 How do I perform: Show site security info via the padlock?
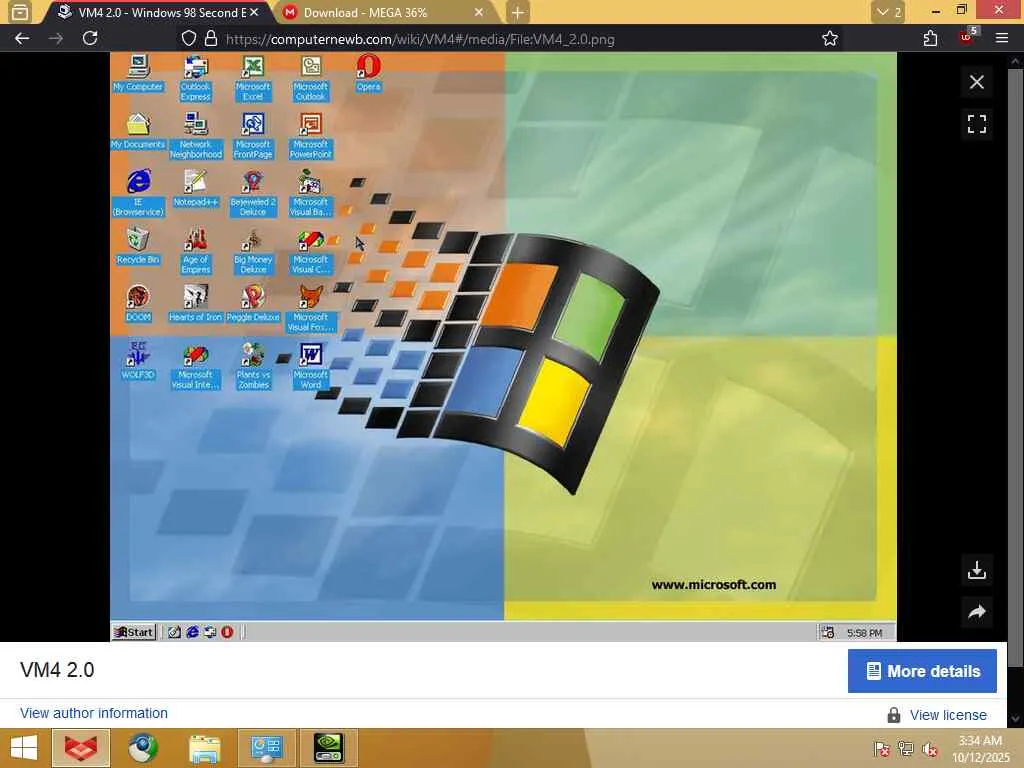coord(210,39)
